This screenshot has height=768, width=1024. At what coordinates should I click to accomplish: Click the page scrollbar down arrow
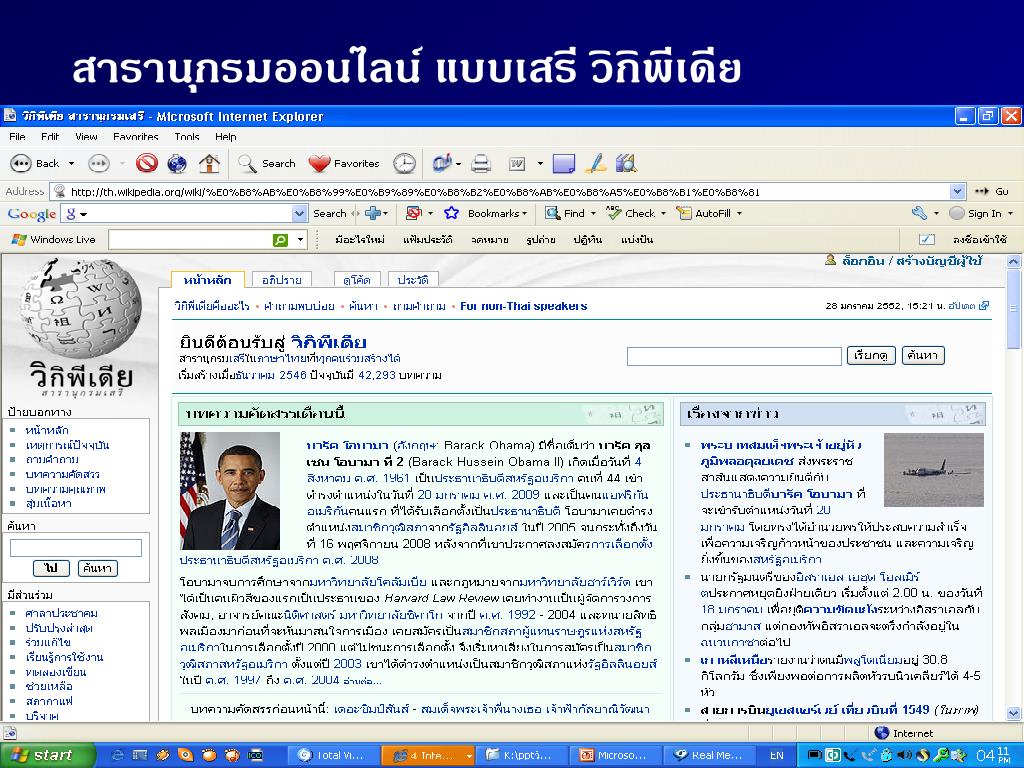tap(1014, 713)
